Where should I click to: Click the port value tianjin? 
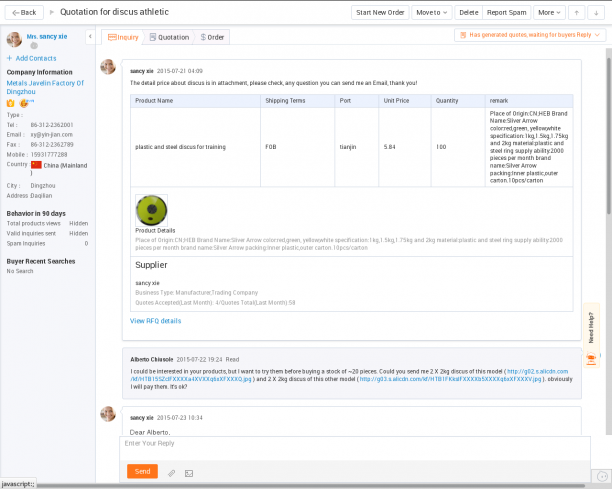click(x=348, y=147)
